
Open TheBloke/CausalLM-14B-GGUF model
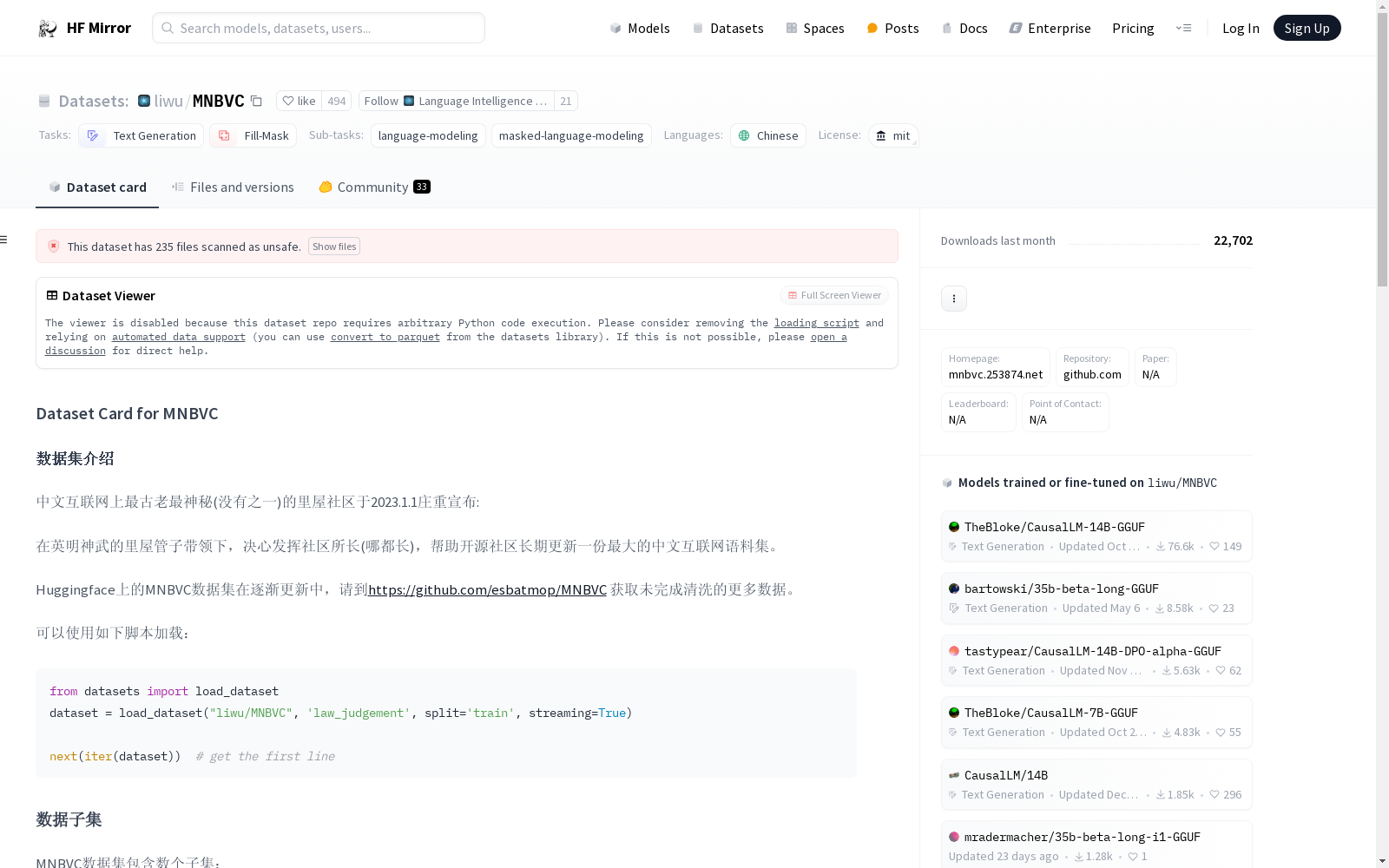(1096, 536)
